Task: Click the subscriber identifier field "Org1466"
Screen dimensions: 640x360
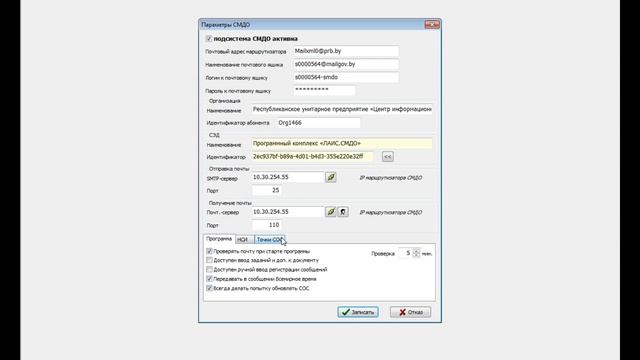Action: tap(318, 123)
